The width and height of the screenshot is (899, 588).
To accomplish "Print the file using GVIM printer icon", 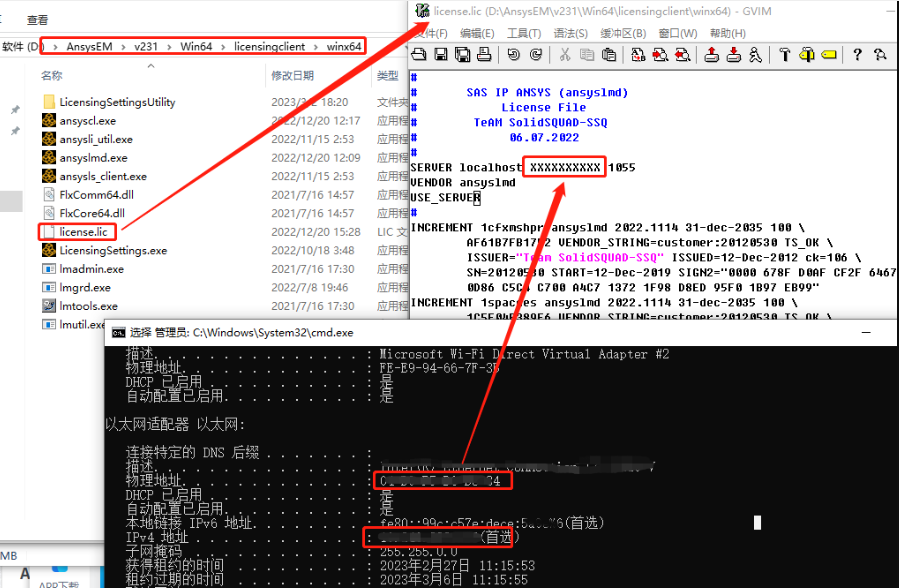I will (x=484, y=54).
